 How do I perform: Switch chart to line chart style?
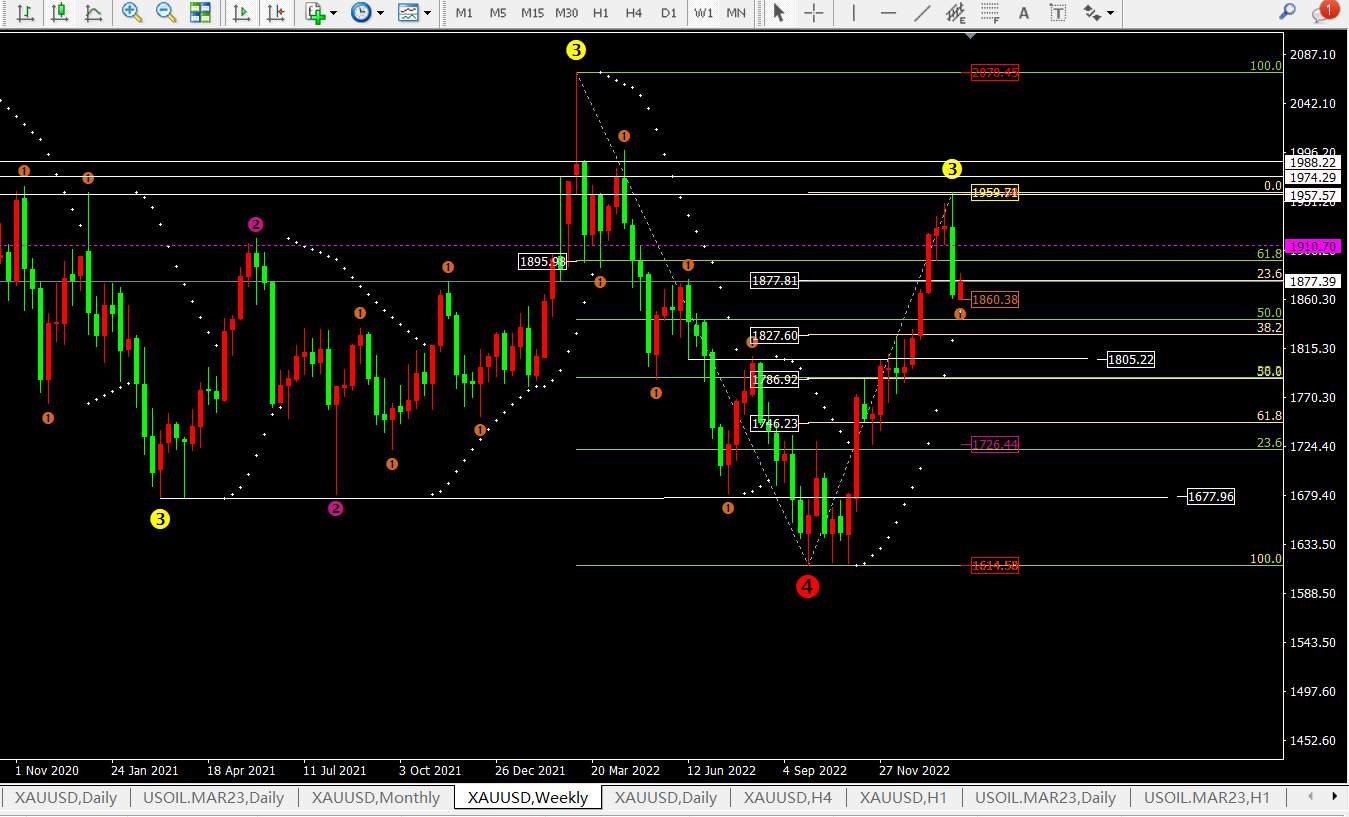coord(93,13)
